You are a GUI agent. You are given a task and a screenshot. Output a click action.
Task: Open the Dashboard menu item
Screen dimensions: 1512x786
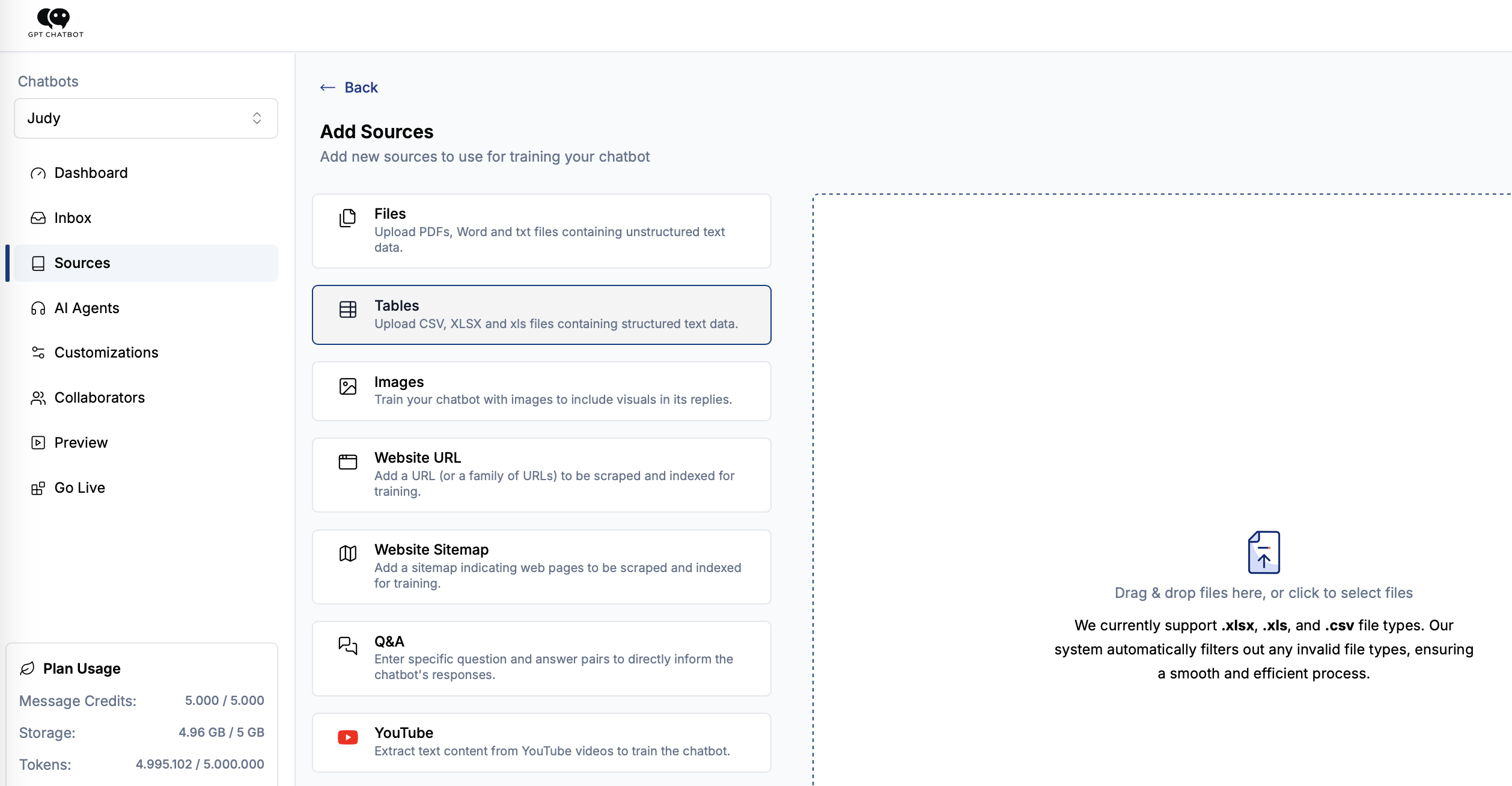coord(91,173)
